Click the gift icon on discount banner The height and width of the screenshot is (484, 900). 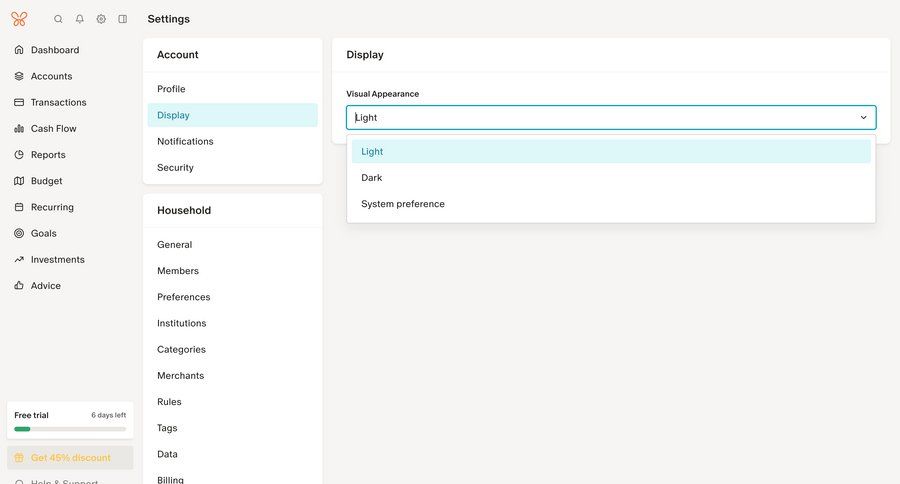click(19, 458)
